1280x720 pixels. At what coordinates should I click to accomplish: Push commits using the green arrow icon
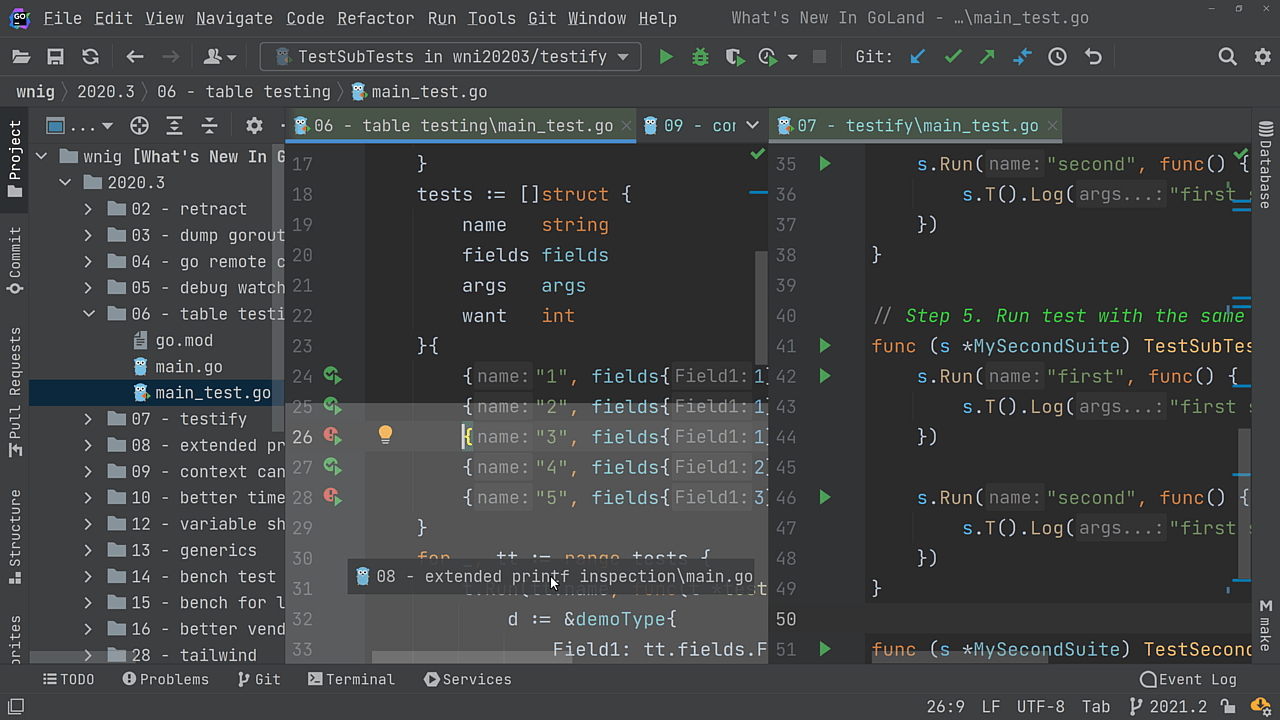986,57
